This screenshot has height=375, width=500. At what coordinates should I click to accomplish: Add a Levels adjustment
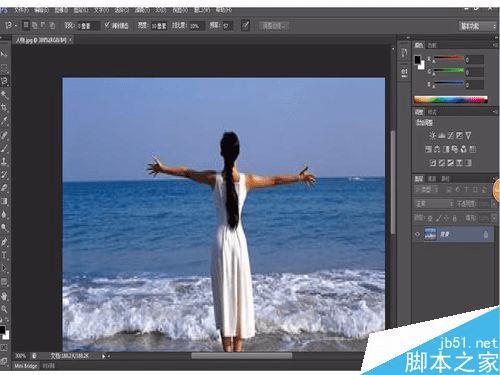[x=442, y=135]
